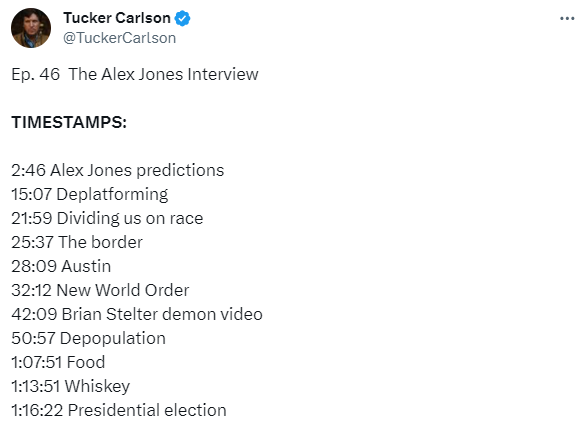Select the 1:07:51 Food timestamp
The height and width of the screenshot is (430, 583).
[x=37, y=362]
